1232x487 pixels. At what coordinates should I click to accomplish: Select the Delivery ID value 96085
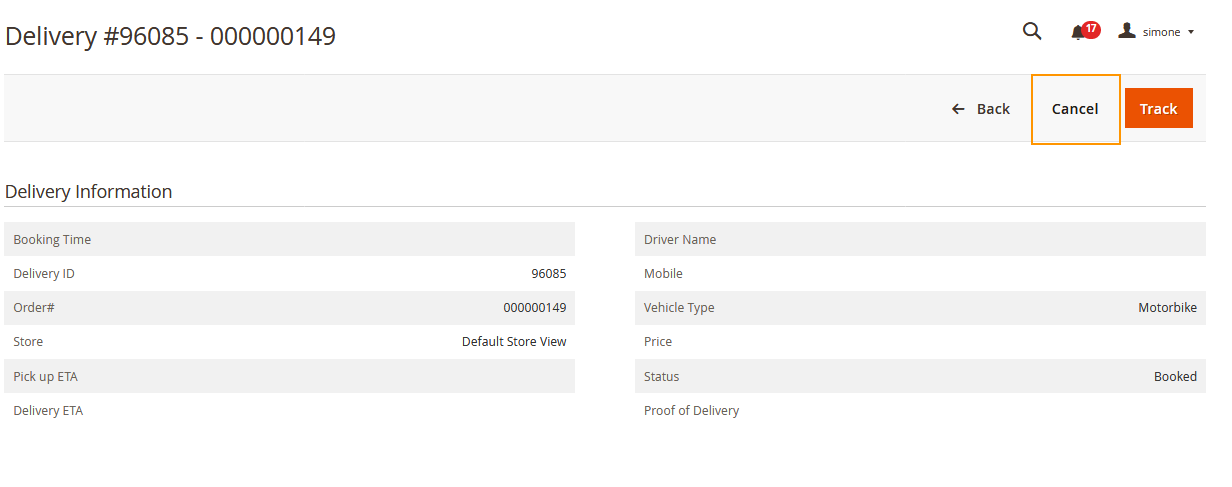[x=549, y=274]
